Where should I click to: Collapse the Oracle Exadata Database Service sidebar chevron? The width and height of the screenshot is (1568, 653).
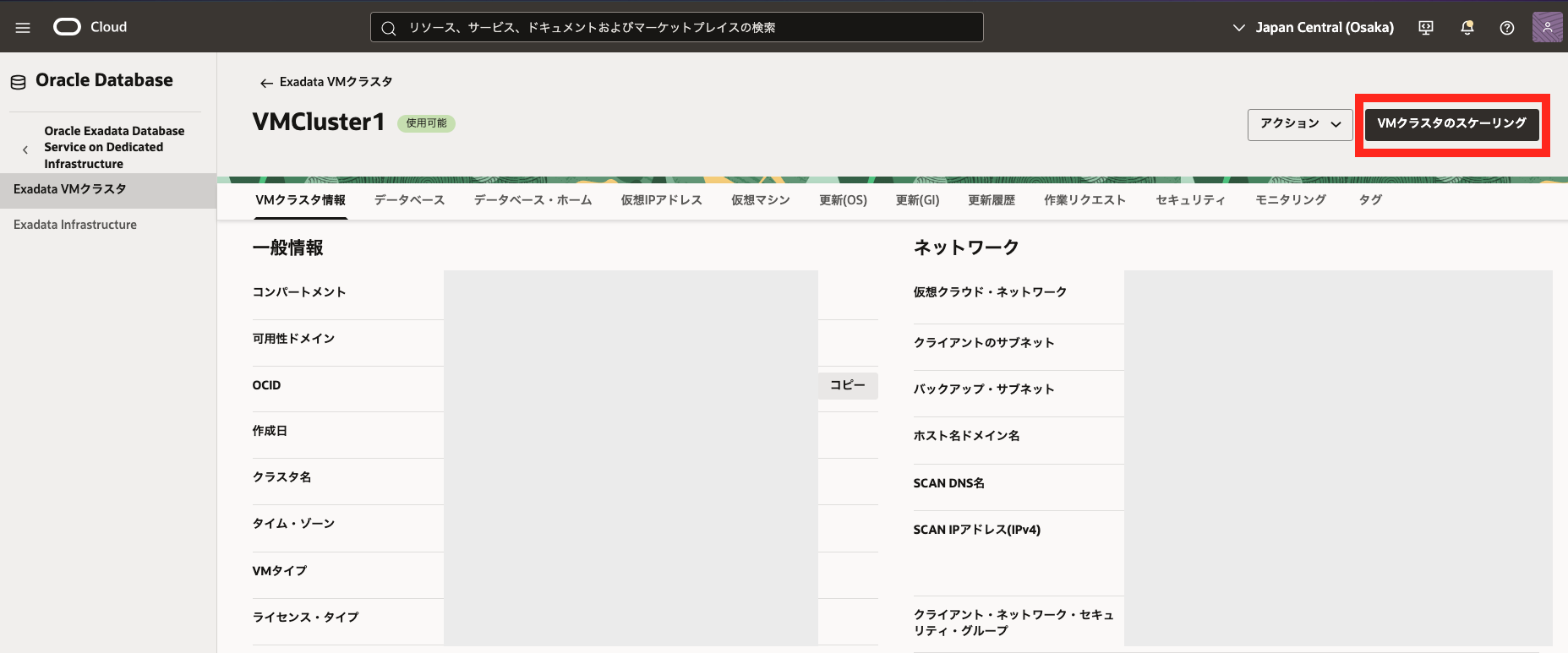(25, 150)
